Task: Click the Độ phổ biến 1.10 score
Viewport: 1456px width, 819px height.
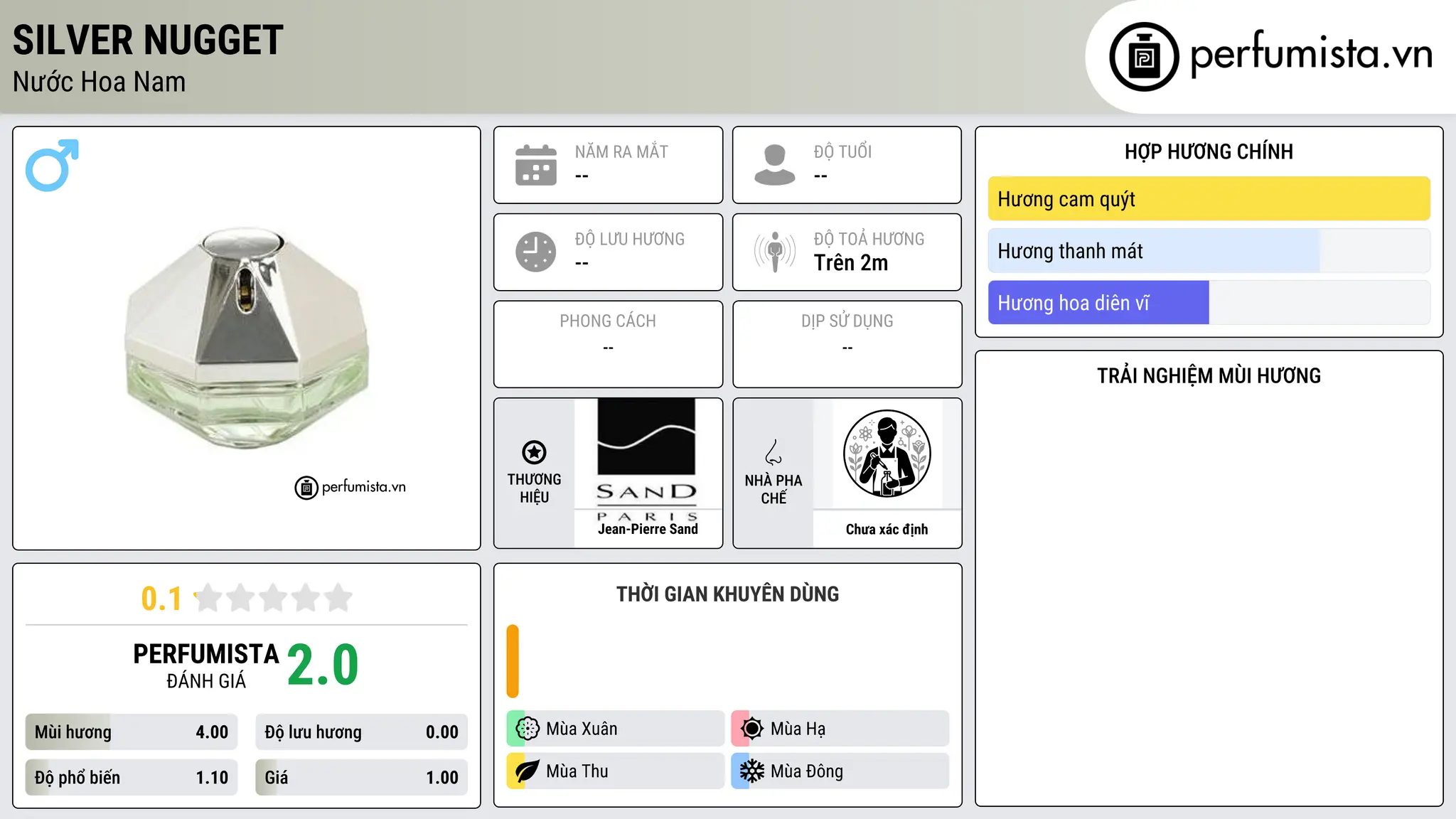Action: pos(132,778)
